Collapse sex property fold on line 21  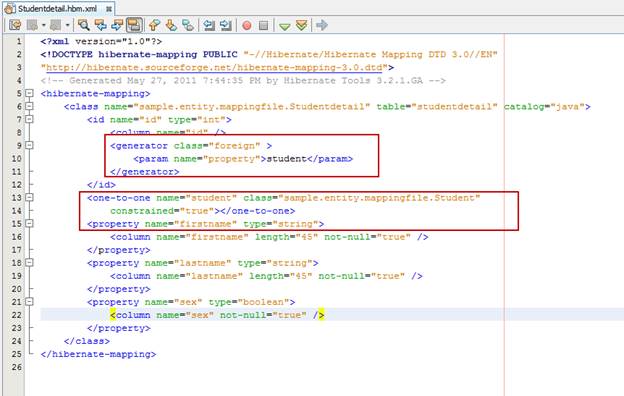[29, 302]
